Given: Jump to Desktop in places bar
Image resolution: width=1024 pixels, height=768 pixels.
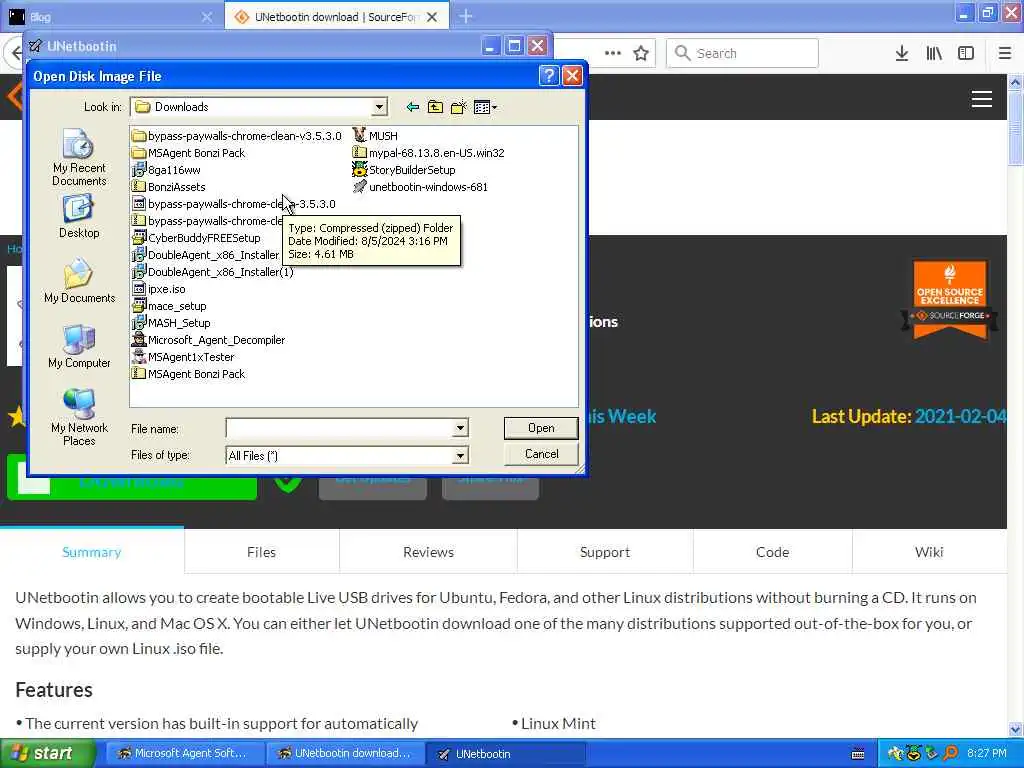Looking at the screenshot, I should pos(79,217).
